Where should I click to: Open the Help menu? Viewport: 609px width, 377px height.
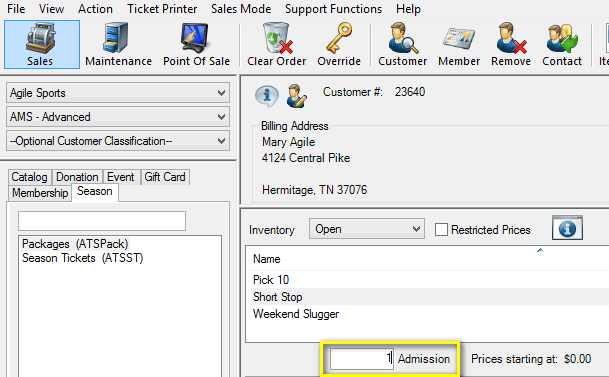coord(408,9)
